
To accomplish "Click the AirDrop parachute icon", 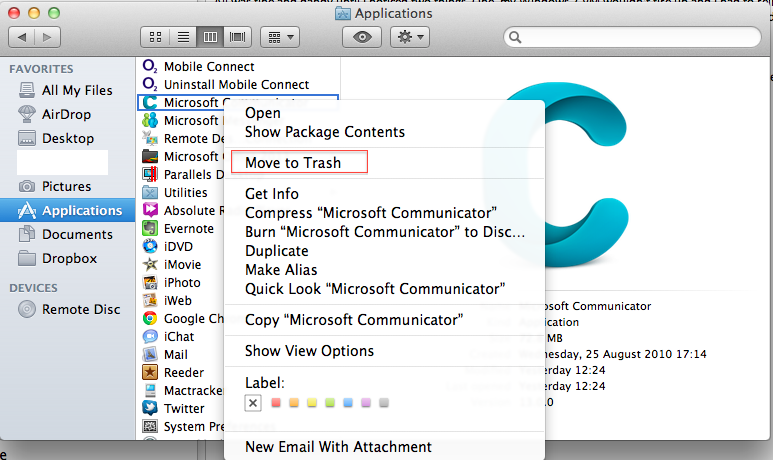I will (27, 114).
